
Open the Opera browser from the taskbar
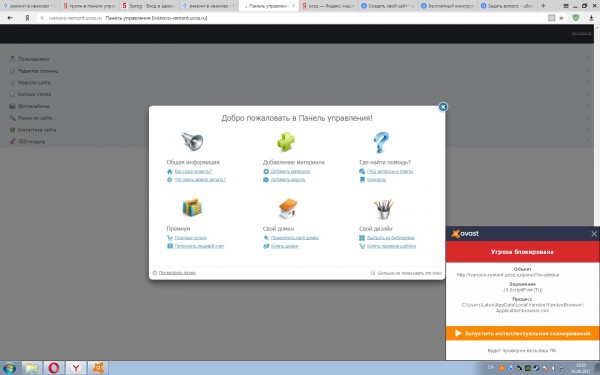point(54,368)
